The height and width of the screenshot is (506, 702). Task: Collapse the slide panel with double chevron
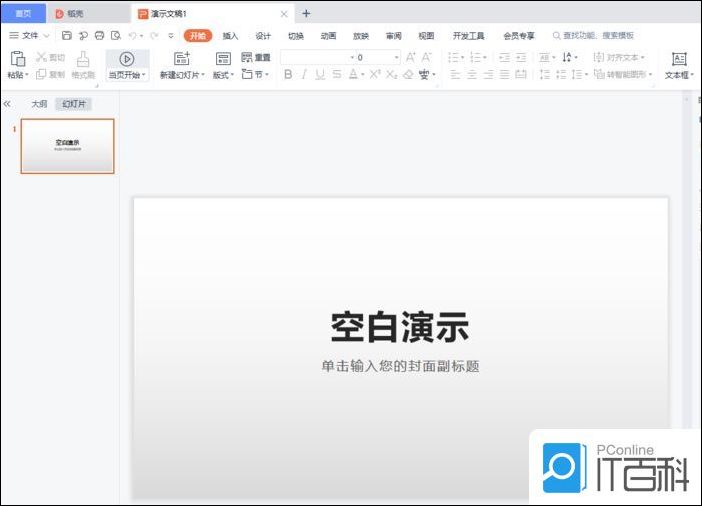pos(7,104)
